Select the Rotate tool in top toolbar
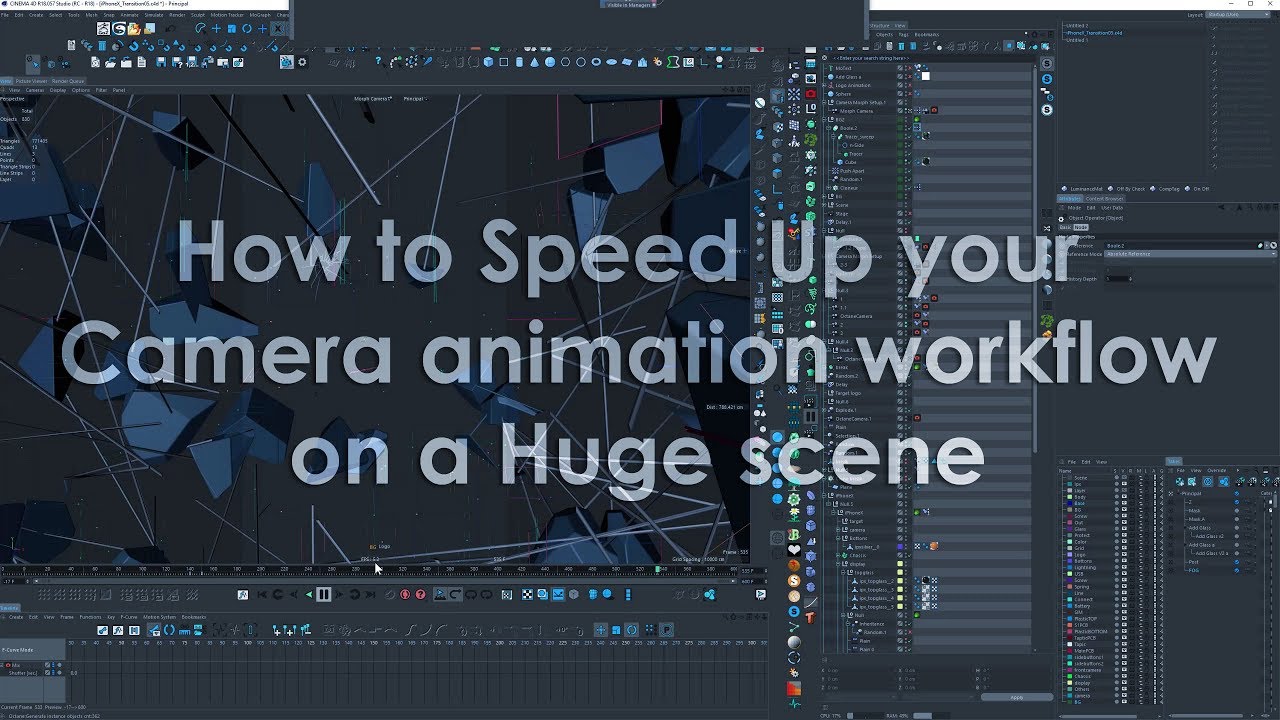The width and height of the screenshot is (1280, 720). pos(247,28)
